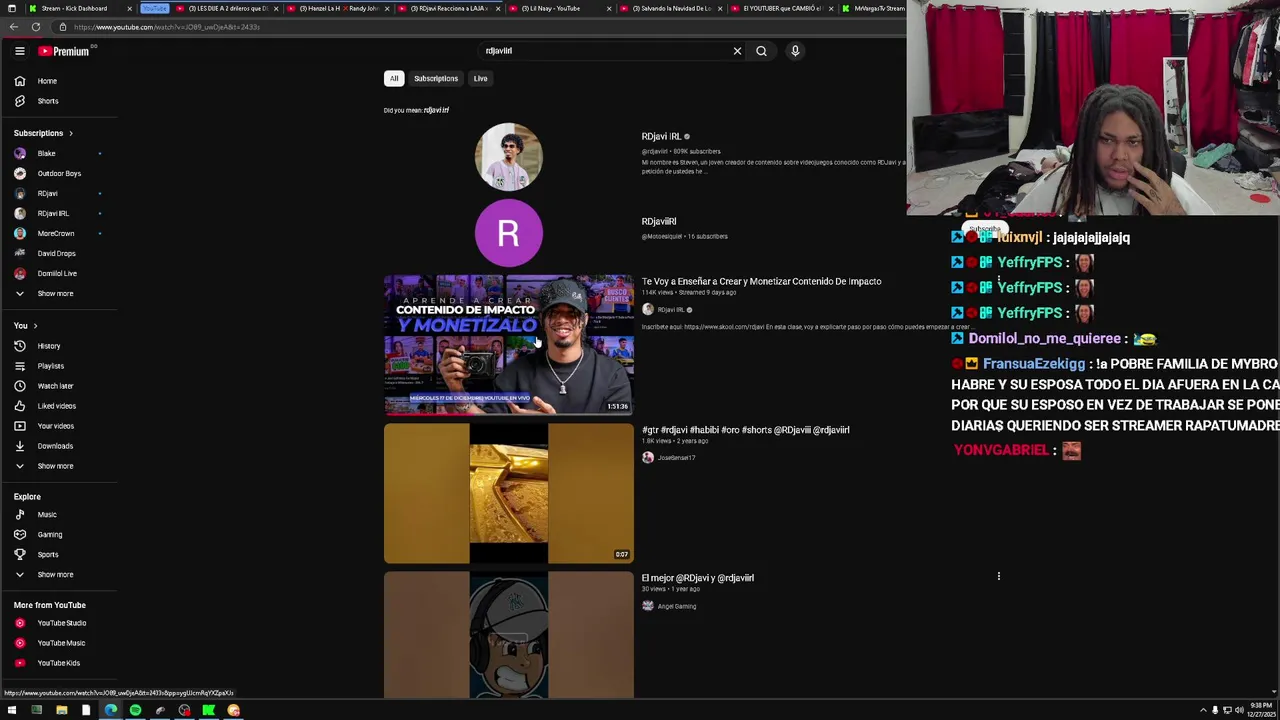Select the Live filter chip
Screen dimensions: 1280x720
point(480,78)
